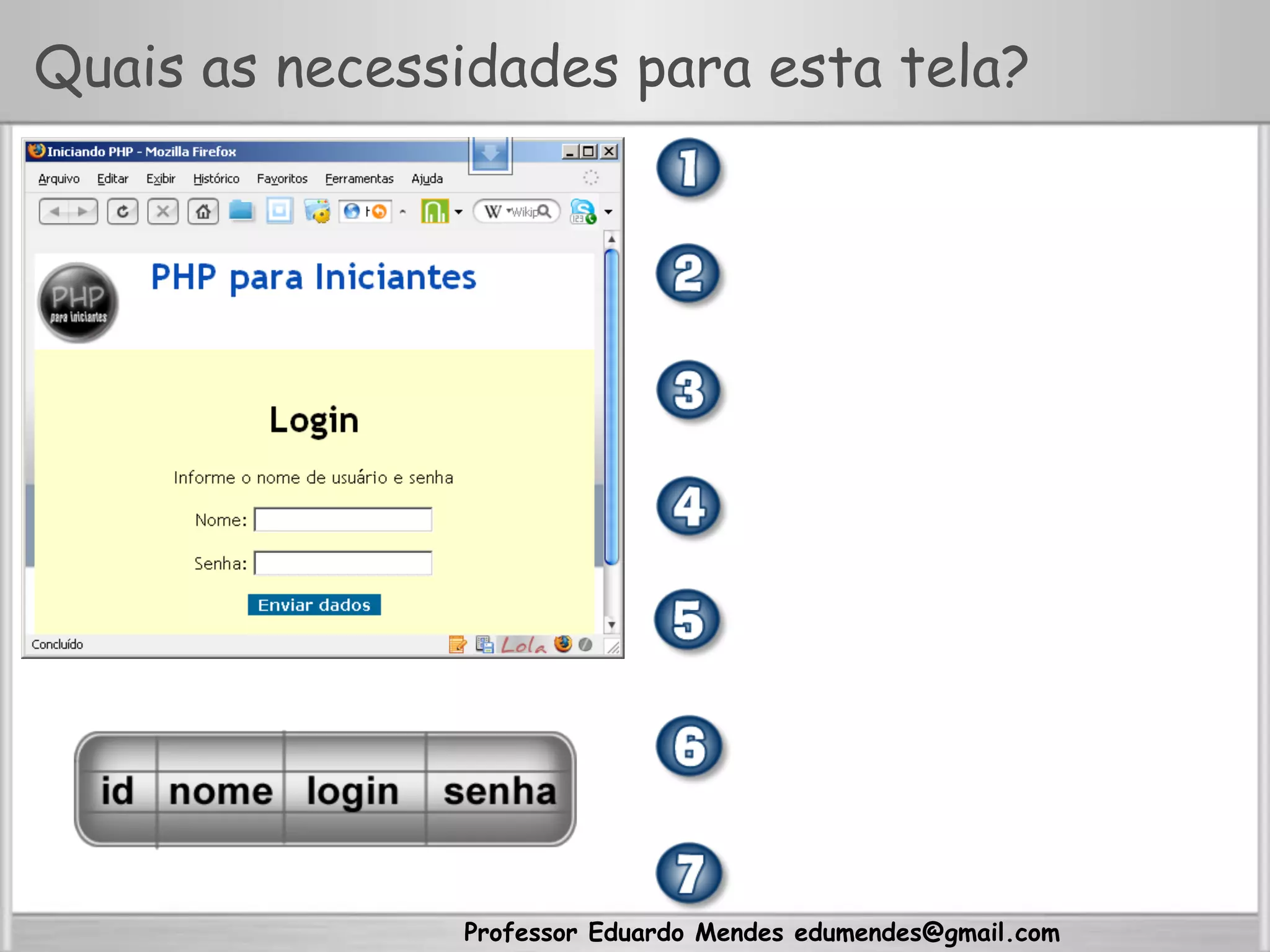Click the edumendes@gmail.com footer text

pos(927,933)
